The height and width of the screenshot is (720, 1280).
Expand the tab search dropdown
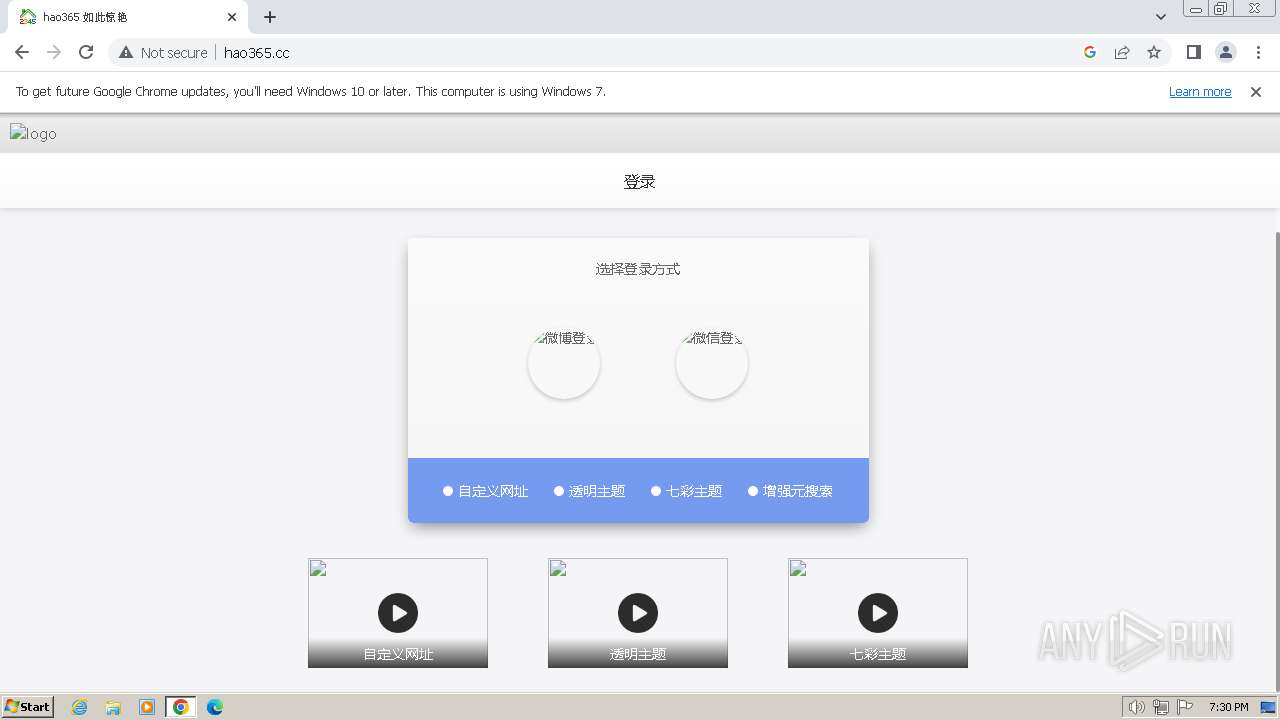(1161, 17)
